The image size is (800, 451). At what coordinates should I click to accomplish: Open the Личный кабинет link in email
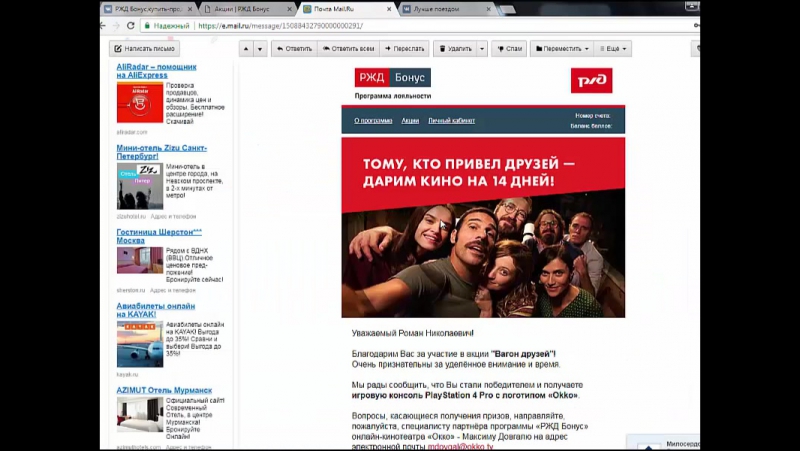[451, 120]
